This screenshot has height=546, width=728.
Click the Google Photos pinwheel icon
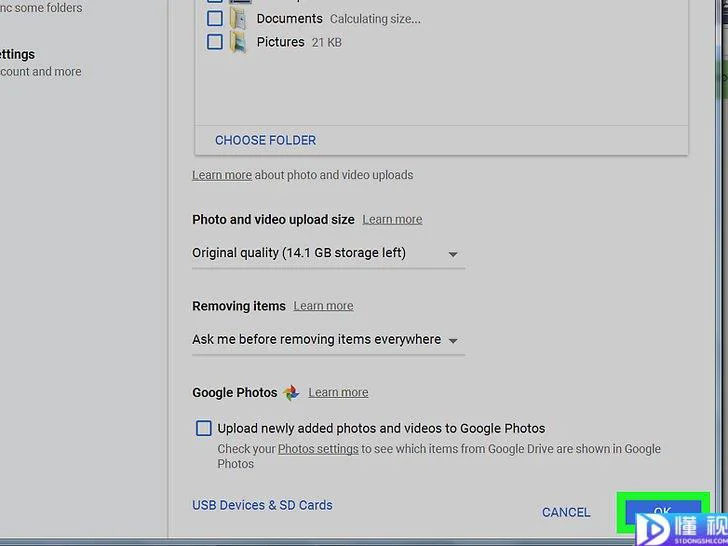(291, 393)
